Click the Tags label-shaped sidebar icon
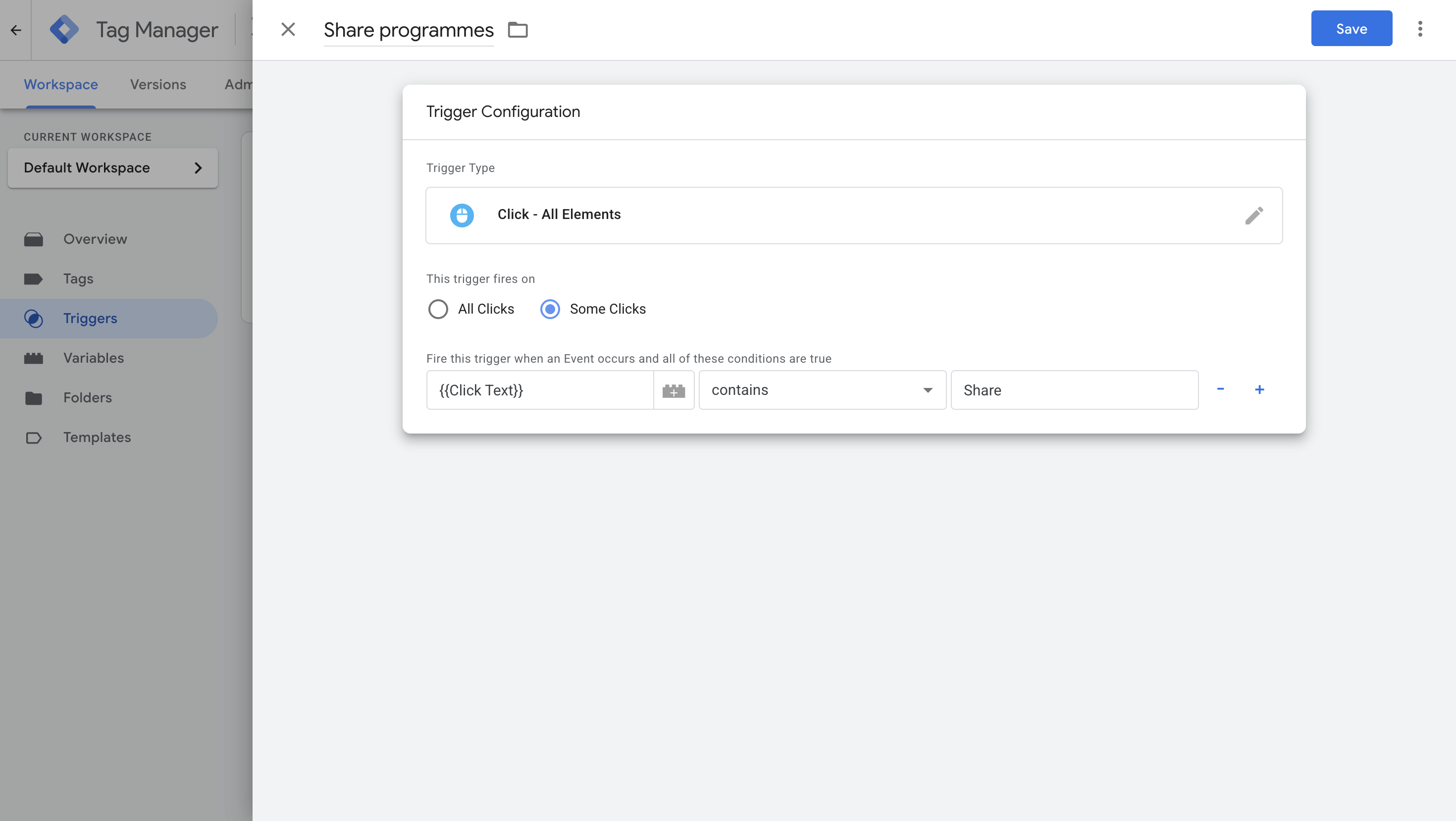 33,279
